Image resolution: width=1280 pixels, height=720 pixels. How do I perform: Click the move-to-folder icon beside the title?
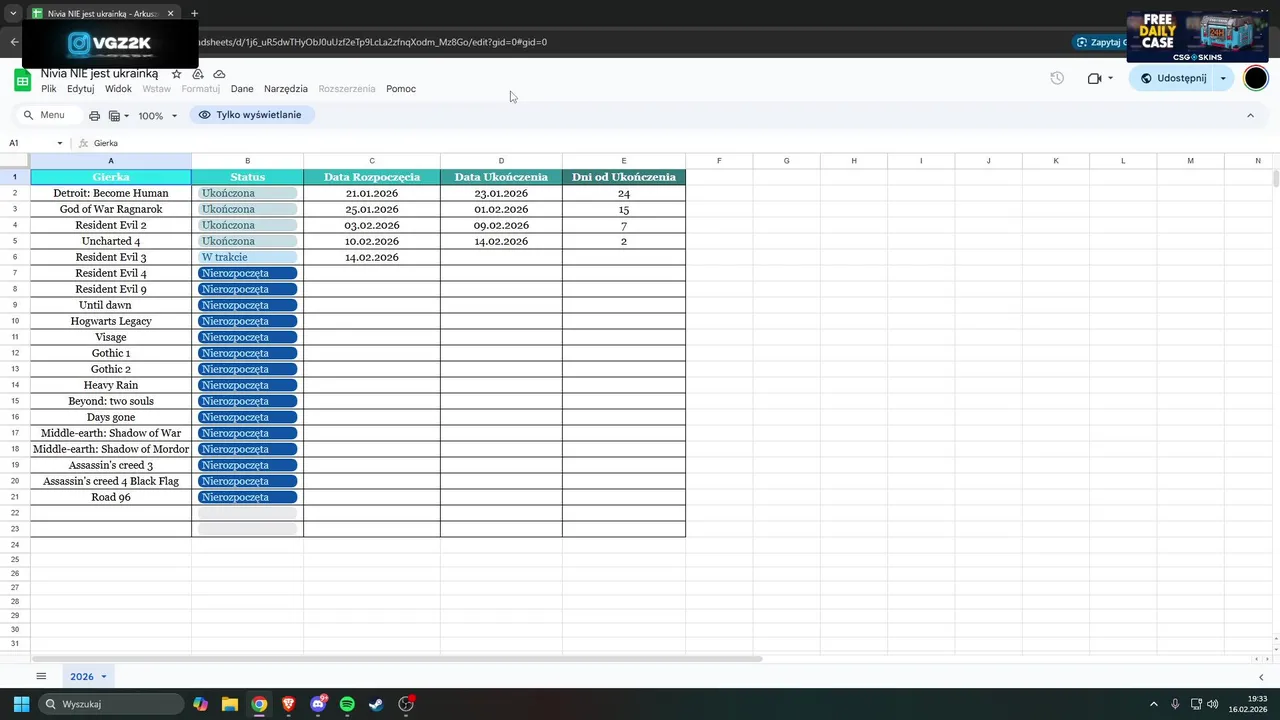click(x=198, y=74)
